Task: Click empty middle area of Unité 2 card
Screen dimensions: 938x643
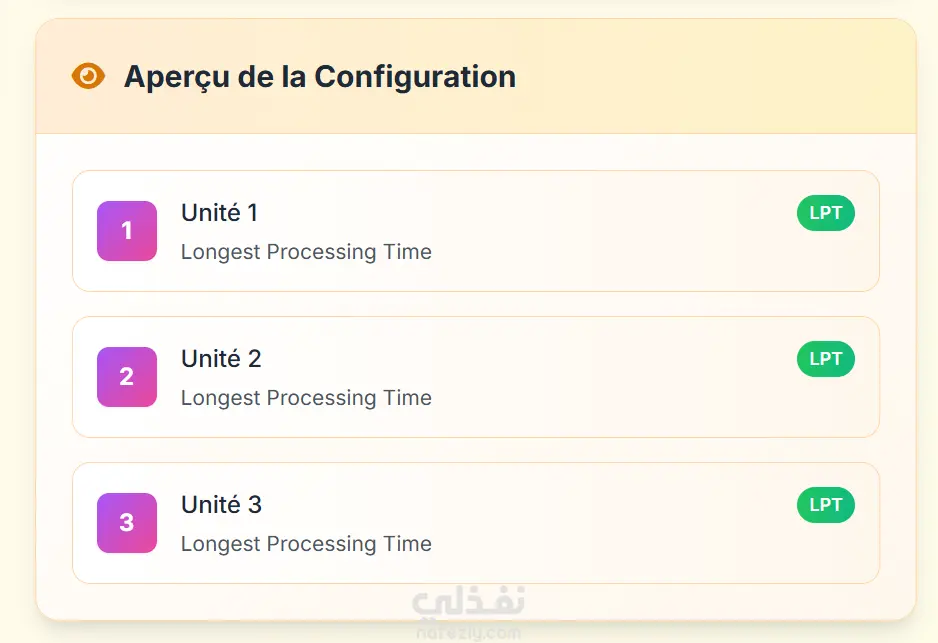Action: 600,378
